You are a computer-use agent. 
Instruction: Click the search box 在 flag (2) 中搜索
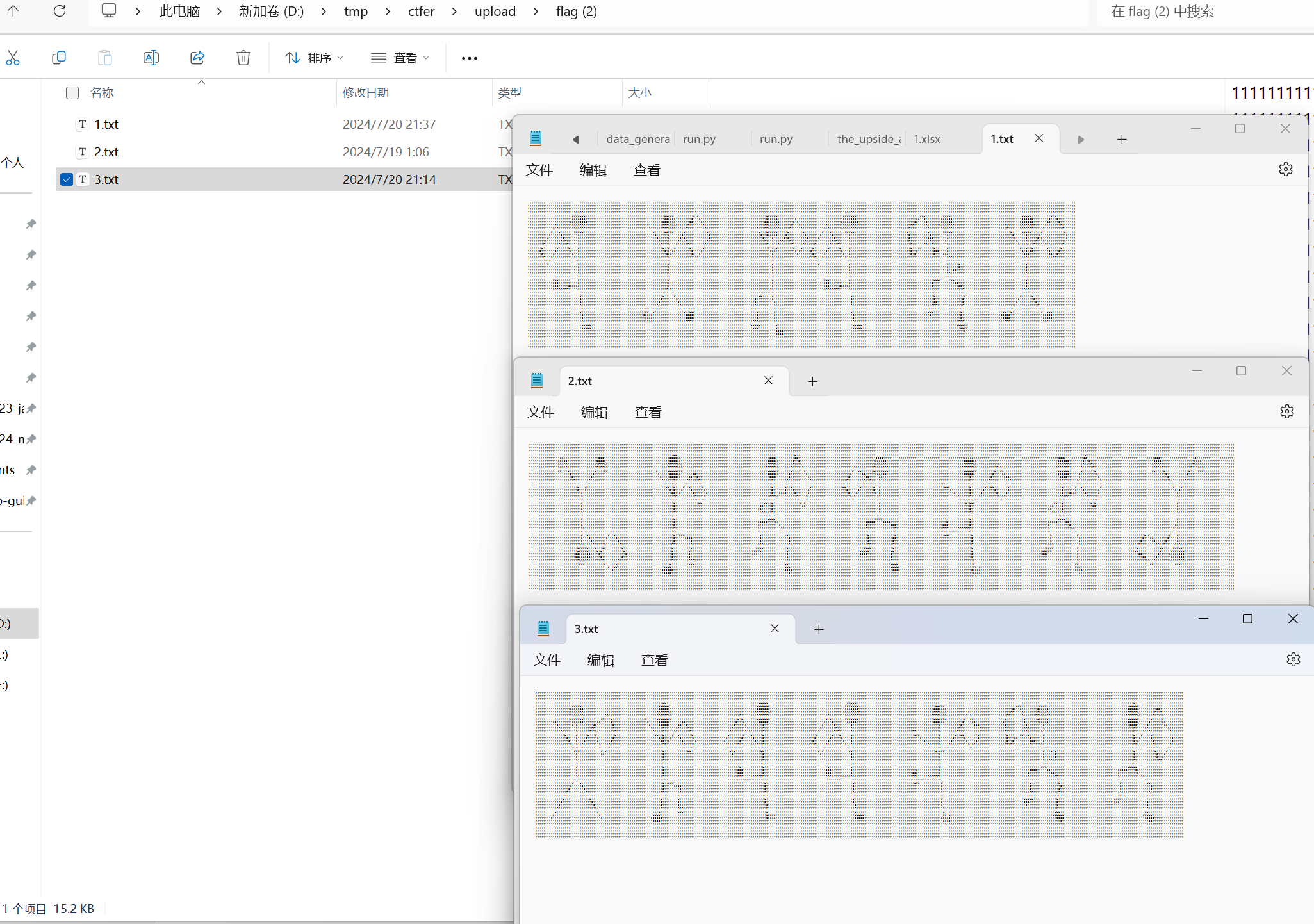pos(1204,12)
